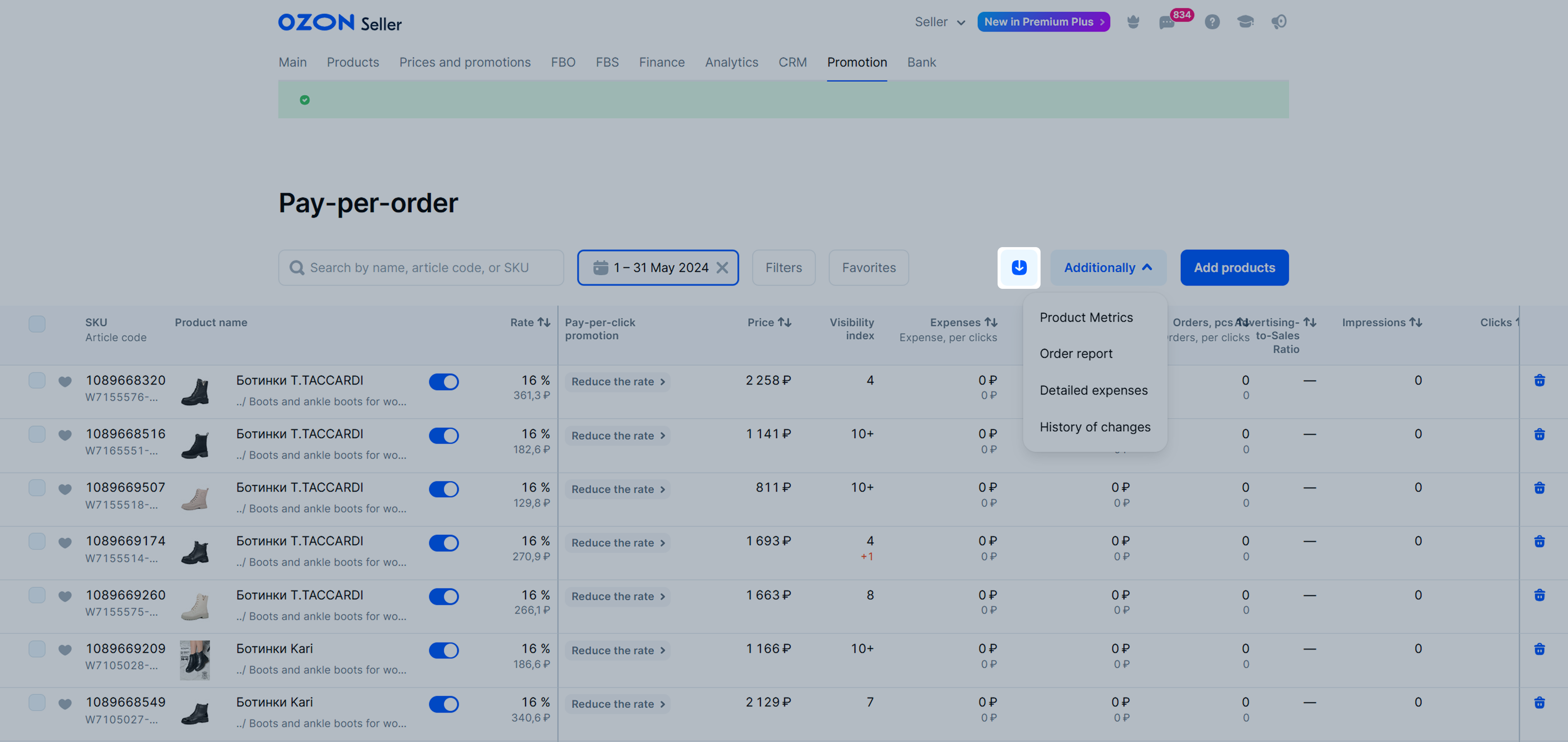The width and height of the screenshot is (1568, 742).
Task: Open thumbnail of Ботинки Kari SKU 1089669209
Action: [x=195, y=660]
